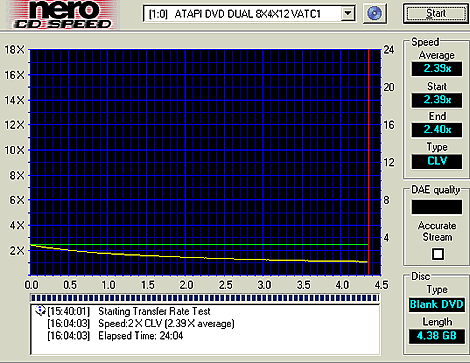This screenshot has height=363, width=470.
Task: Click the log entry icon beside 15:40:01
Action: 40,311
